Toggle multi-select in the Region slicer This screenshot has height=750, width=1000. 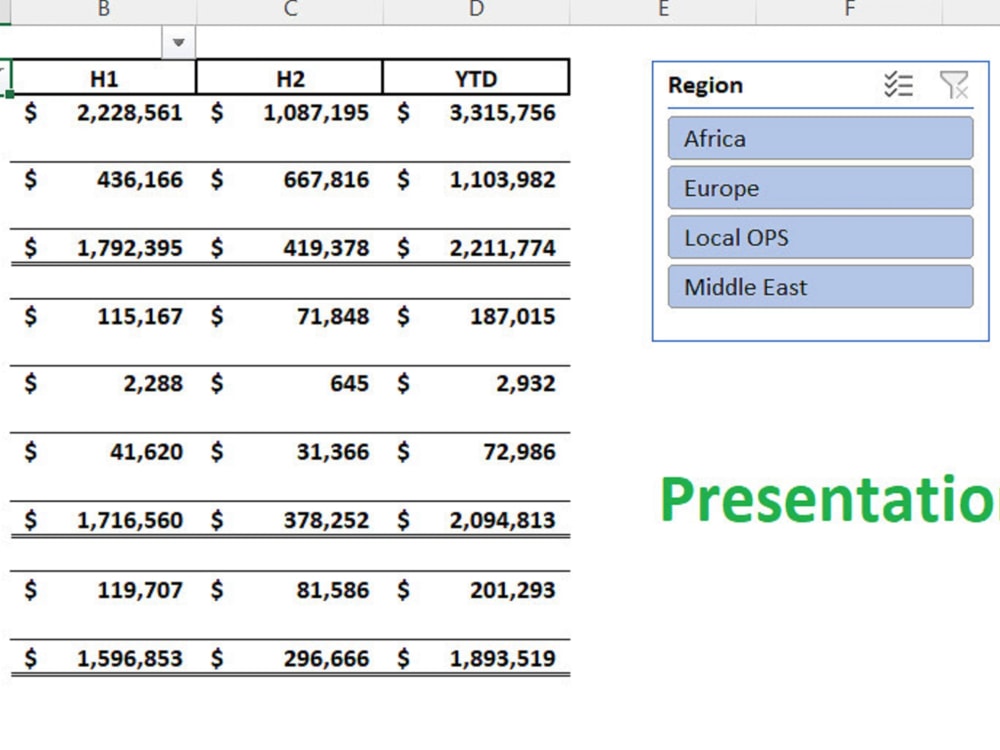coord(899,85)
